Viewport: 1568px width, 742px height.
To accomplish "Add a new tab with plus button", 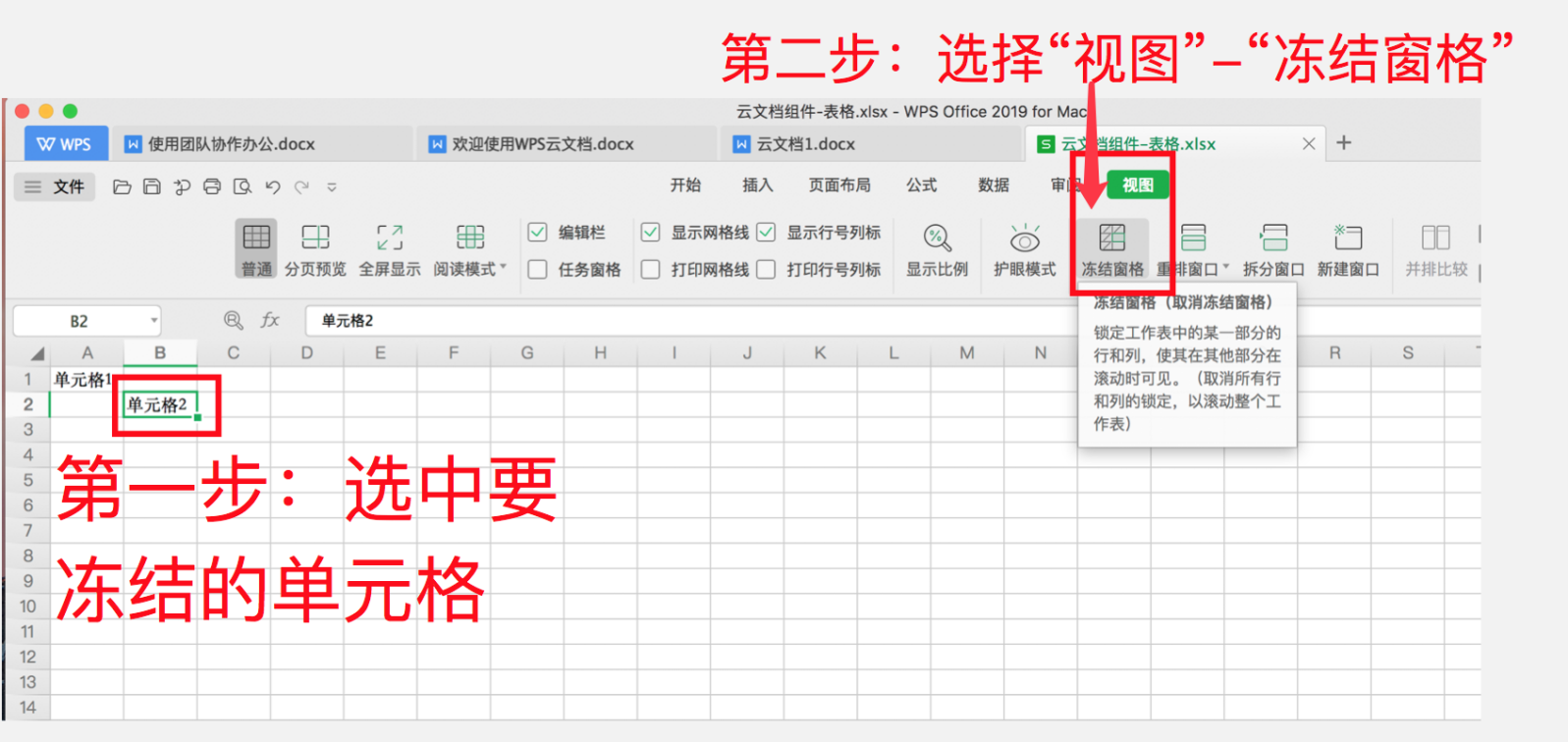I will [1344, 142].
